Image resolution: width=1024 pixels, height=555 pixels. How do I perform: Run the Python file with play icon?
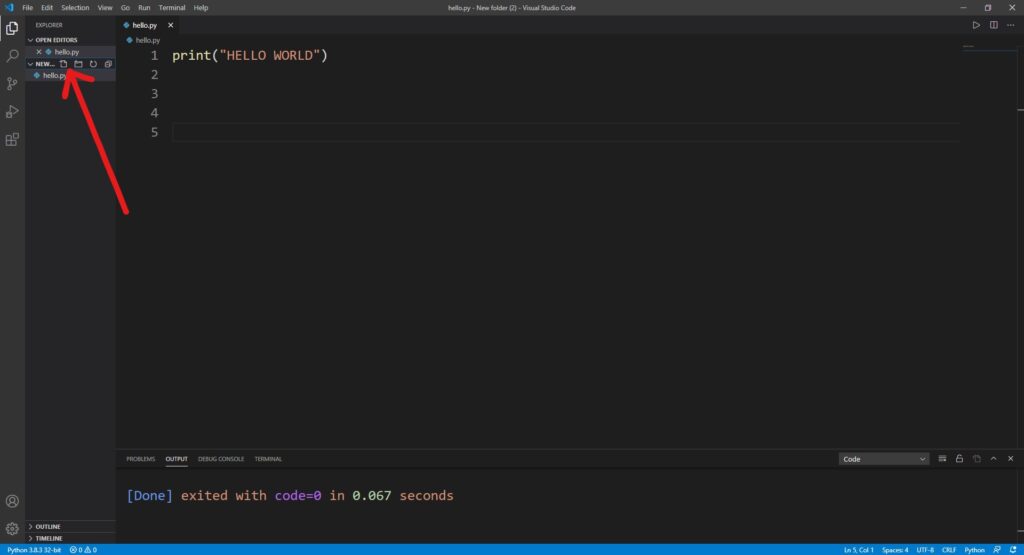point(976,25)
